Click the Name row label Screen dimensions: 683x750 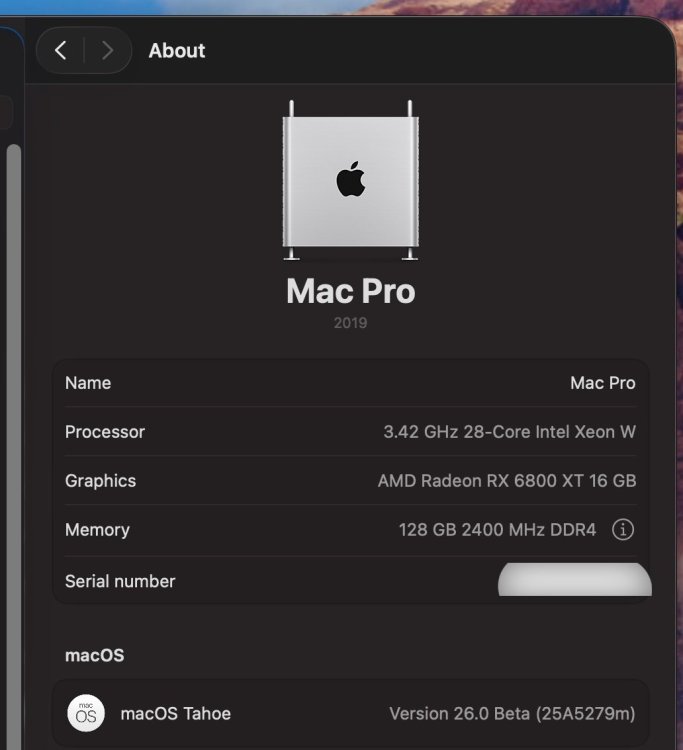(88, 383)
